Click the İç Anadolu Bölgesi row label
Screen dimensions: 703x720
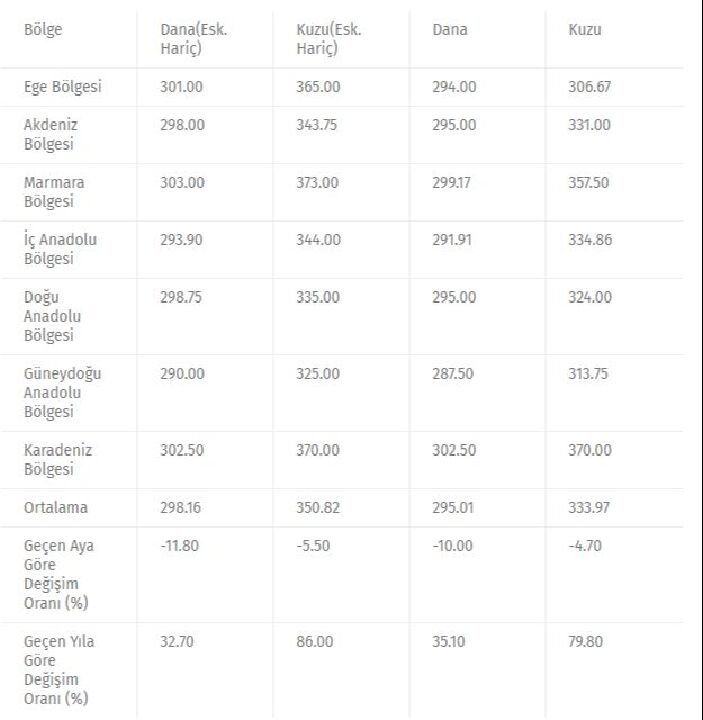60,249
